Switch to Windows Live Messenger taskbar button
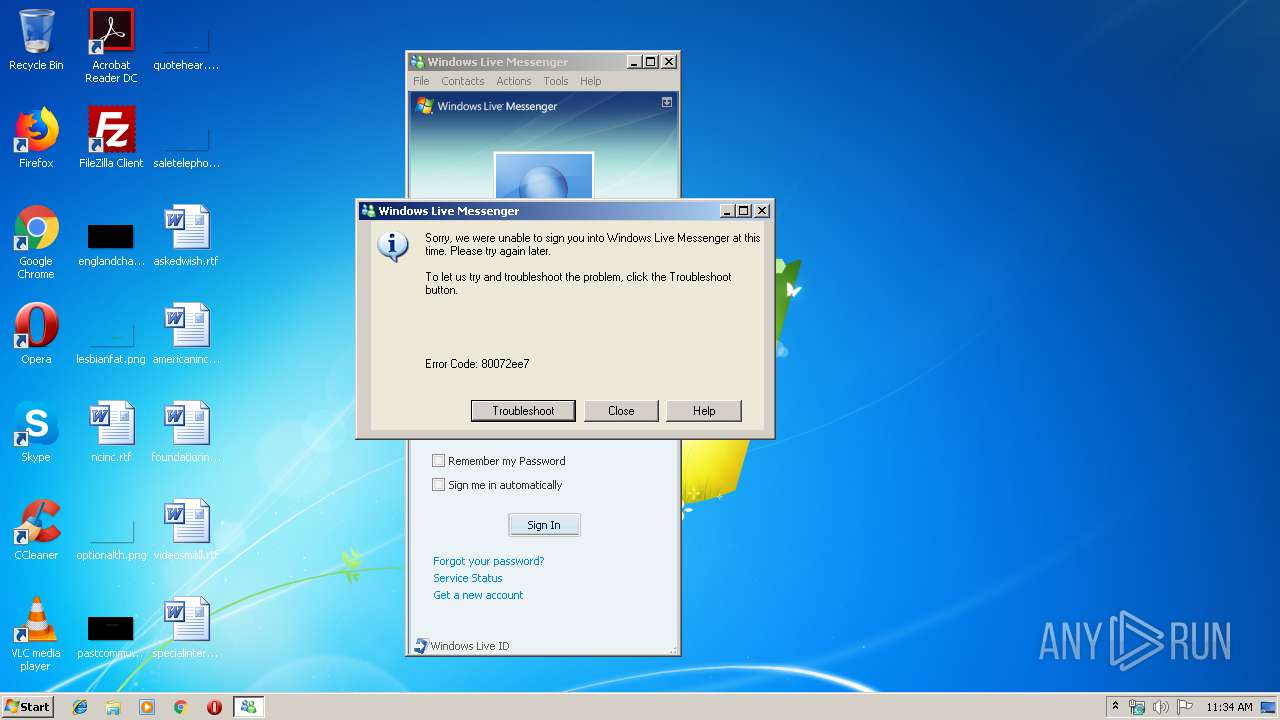The width and height of the screenshot is (1280, 720). [248, 707]
